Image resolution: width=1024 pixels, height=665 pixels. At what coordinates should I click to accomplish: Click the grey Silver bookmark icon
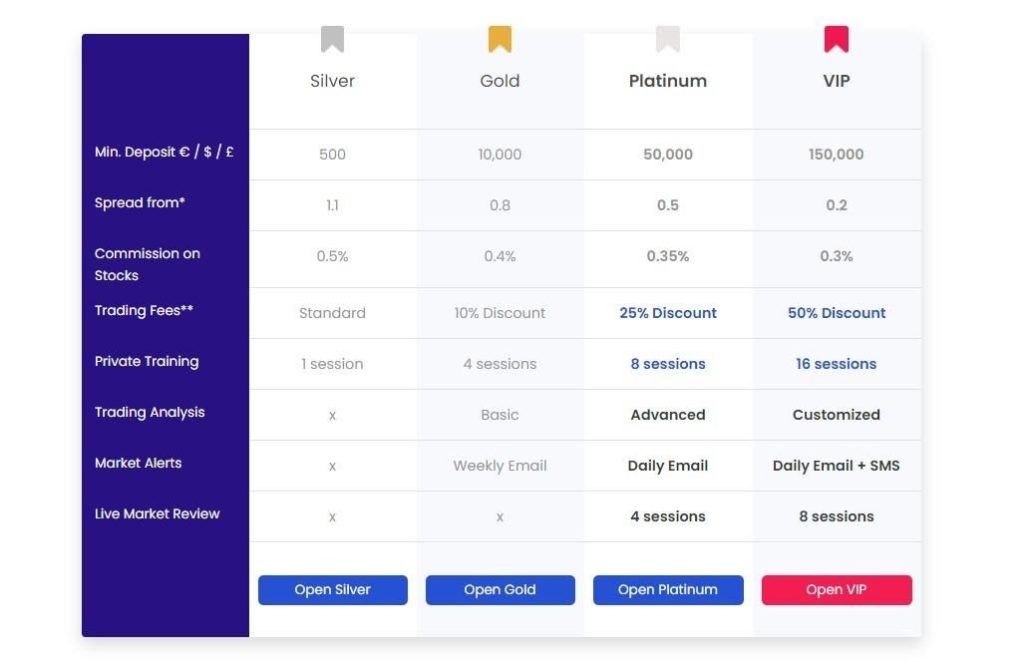332,39
